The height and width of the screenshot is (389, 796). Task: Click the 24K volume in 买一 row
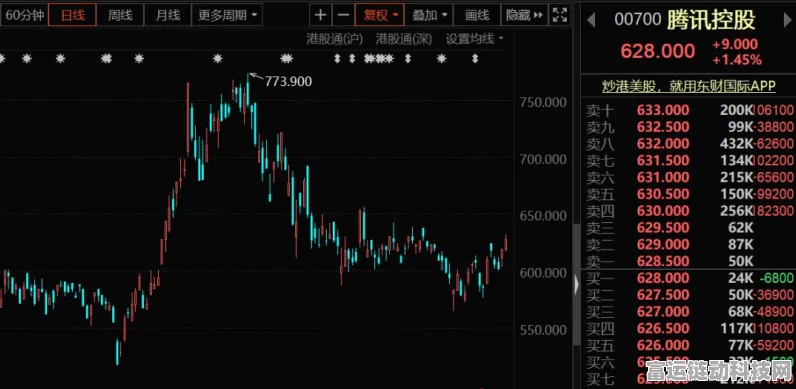[x=742, y=278]
